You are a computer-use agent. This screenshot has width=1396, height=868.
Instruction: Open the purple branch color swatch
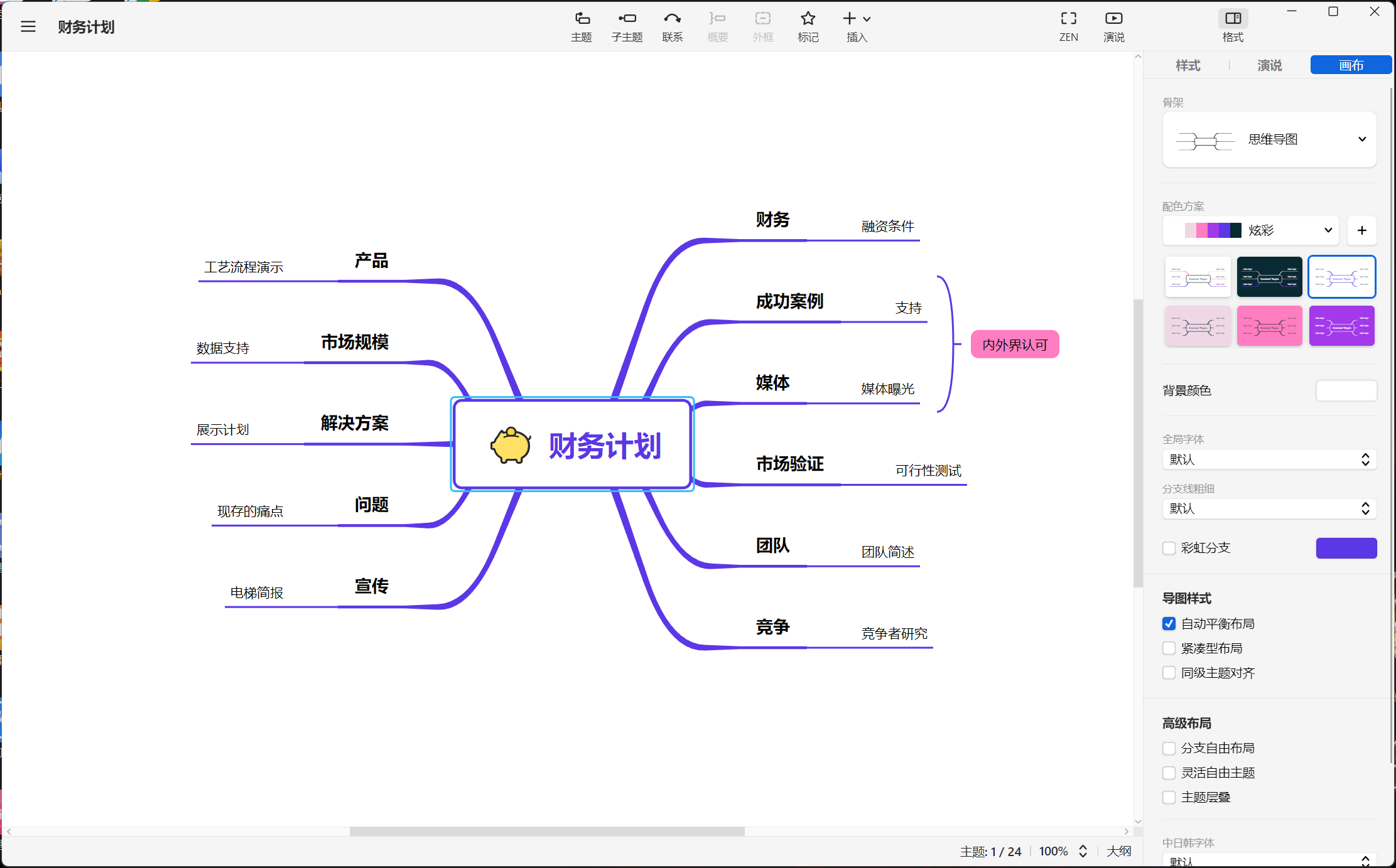click(x=1346, y=548)
